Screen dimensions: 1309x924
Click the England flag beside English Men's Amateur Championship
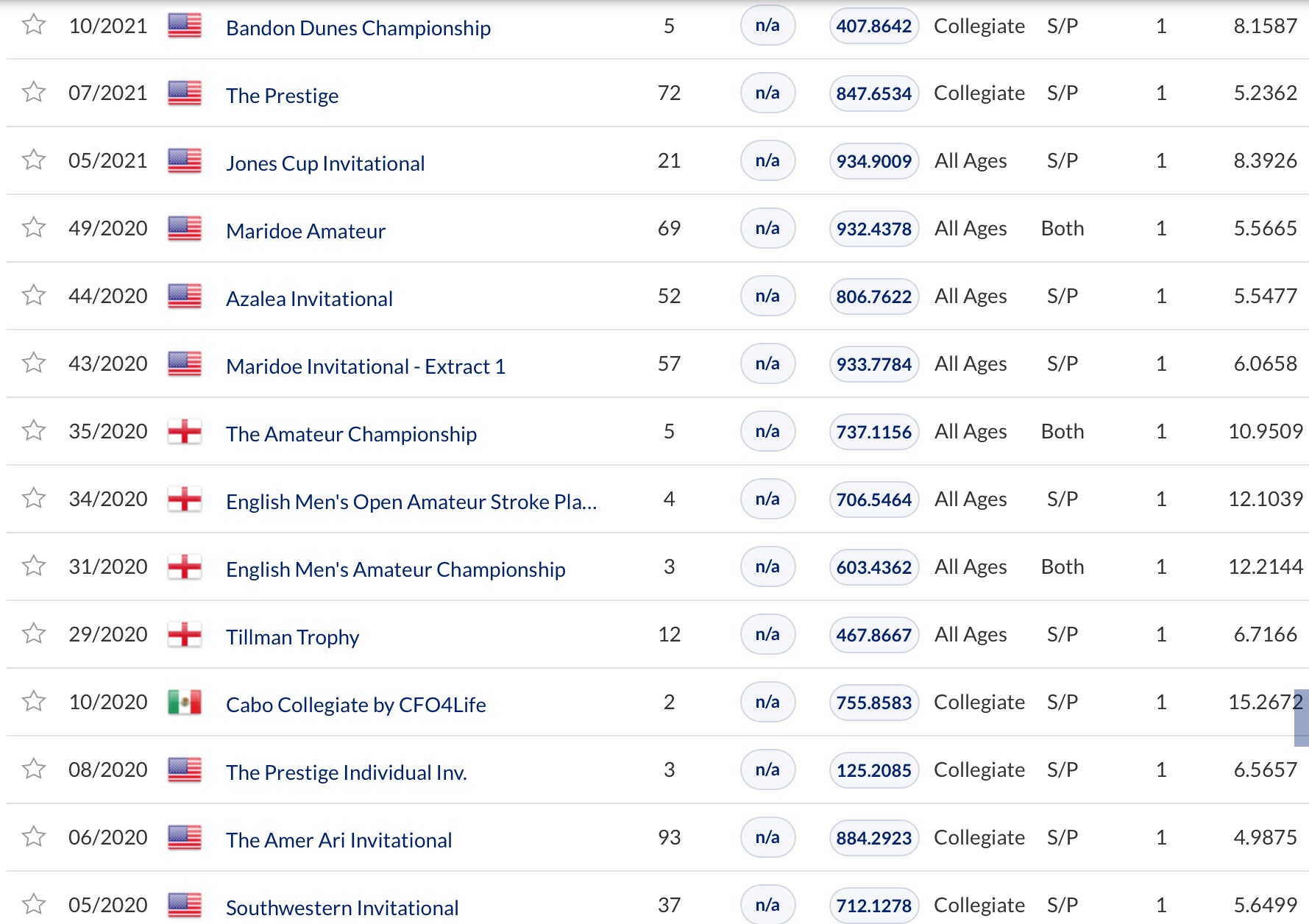(x=185, y=567)
